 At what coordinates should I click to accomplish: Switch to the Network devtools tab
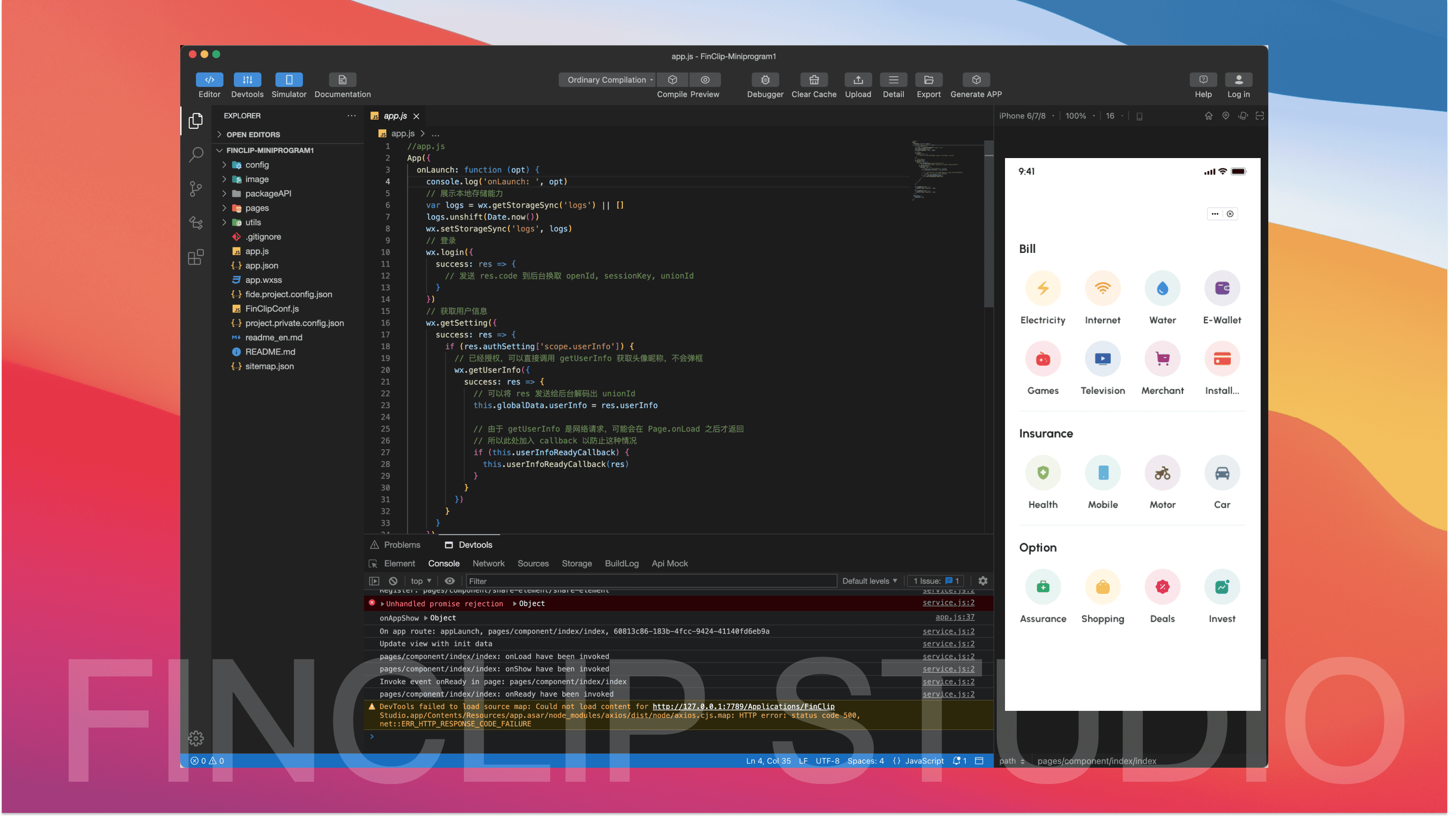point(488,564)
